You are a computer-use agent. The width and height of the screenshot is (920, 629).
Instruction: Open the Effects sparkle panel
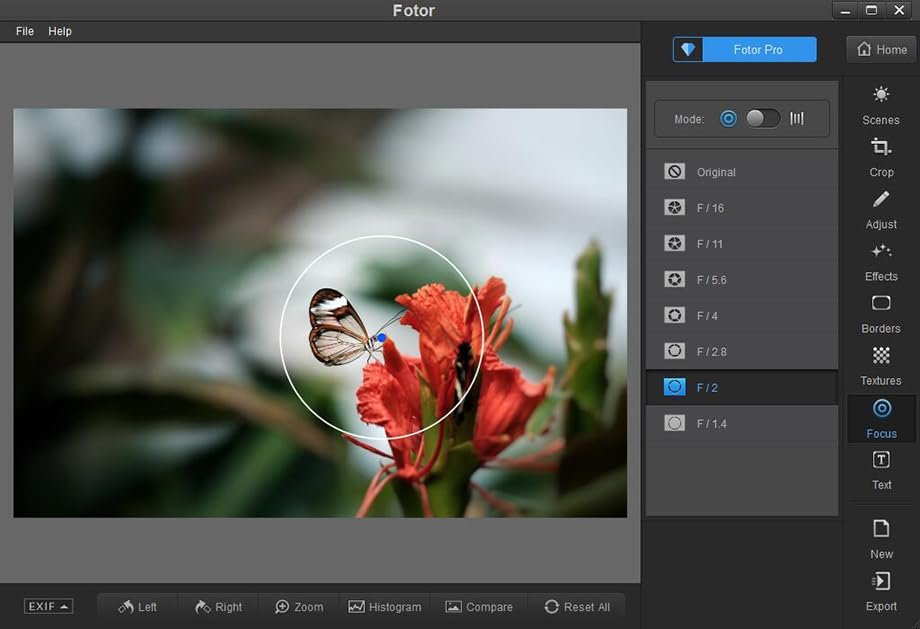pos(881,262)
